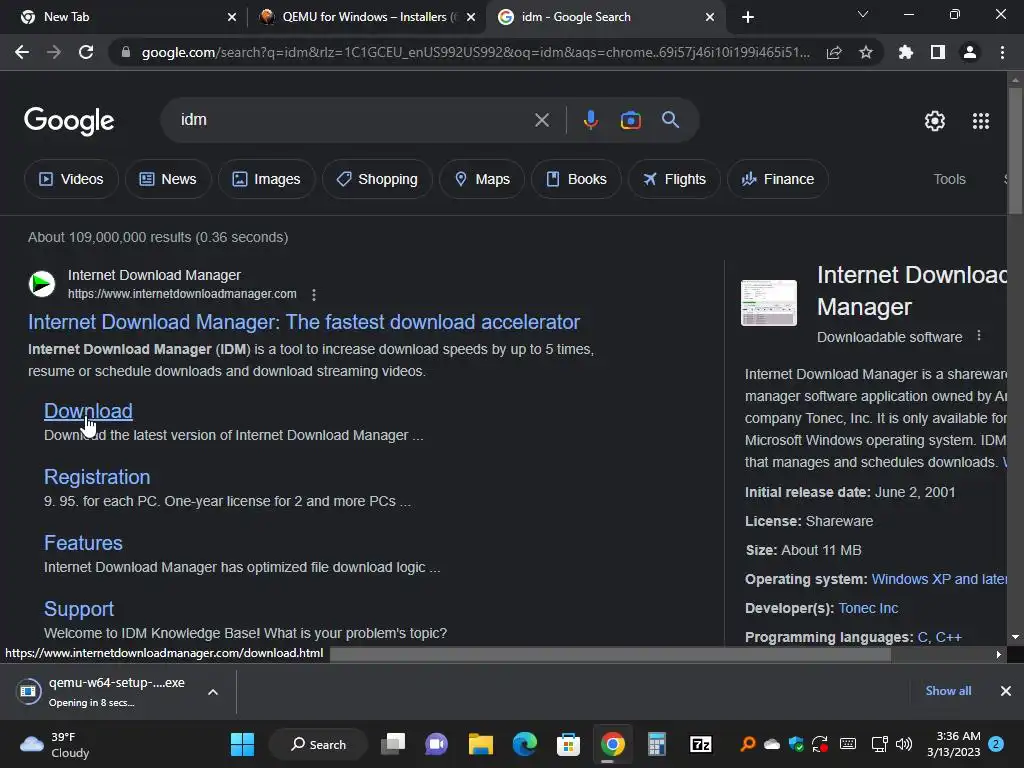Filter results by Shopping
Viewport: 1024px width, 768px height.
pos(377,179)
